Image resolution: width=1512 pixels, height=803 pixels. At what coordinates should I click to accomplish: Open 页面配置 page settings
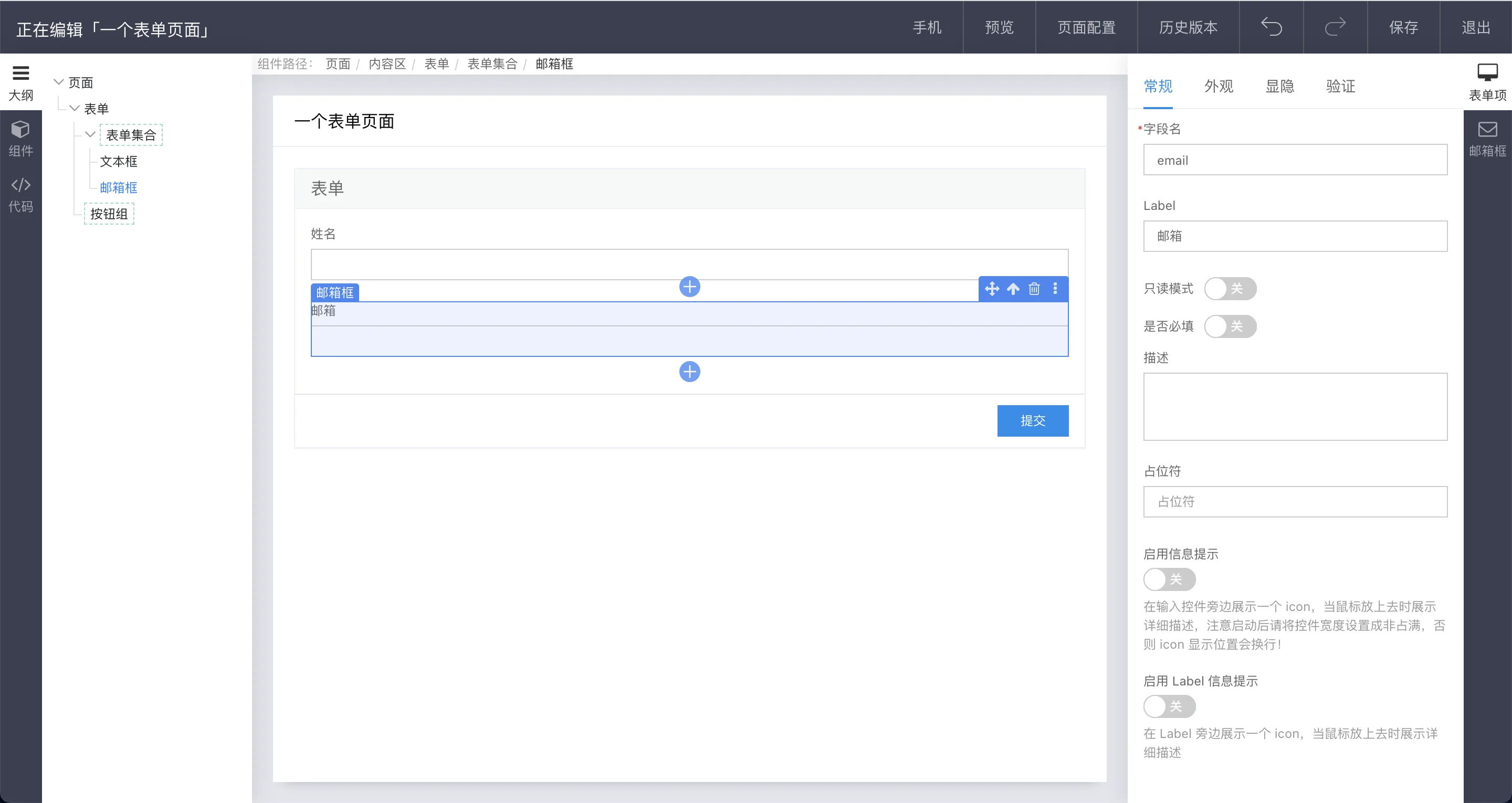pyautogui.click(x=1086, y=28)
